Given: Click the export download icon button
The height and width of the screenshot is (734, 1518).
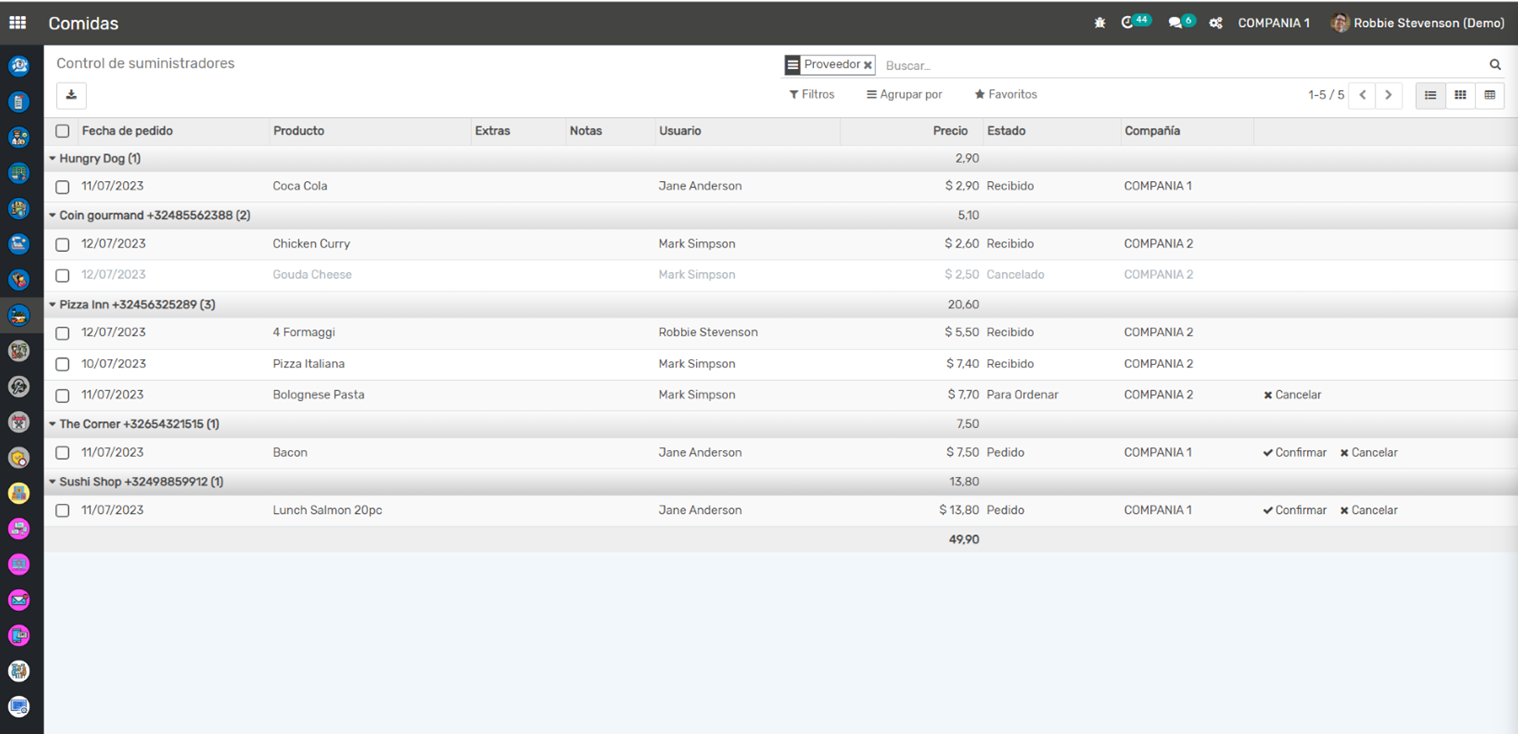Looking at the screenshot, I should 71,95.
